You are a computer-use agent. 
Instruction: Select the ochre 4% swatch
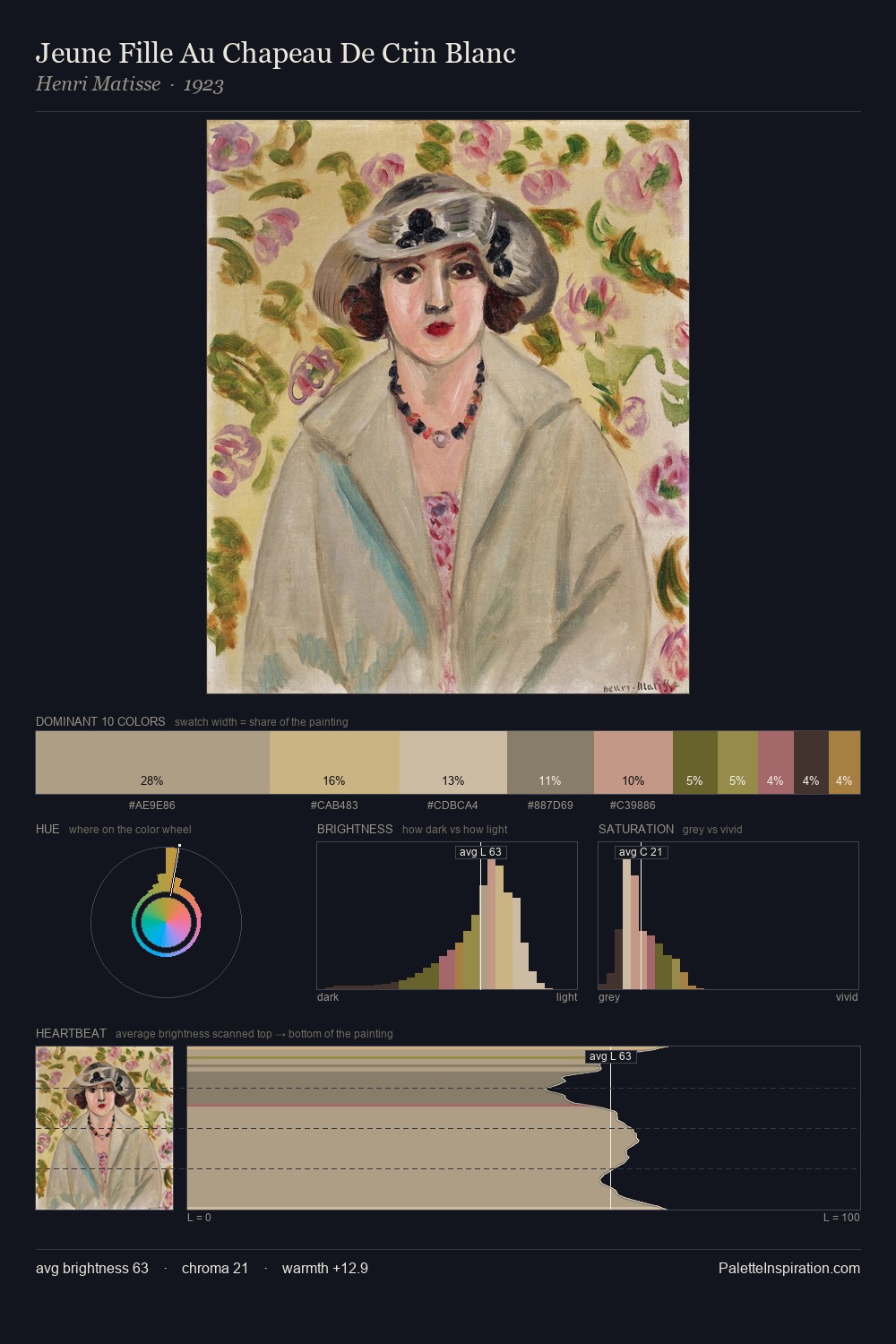click(844, 762)
